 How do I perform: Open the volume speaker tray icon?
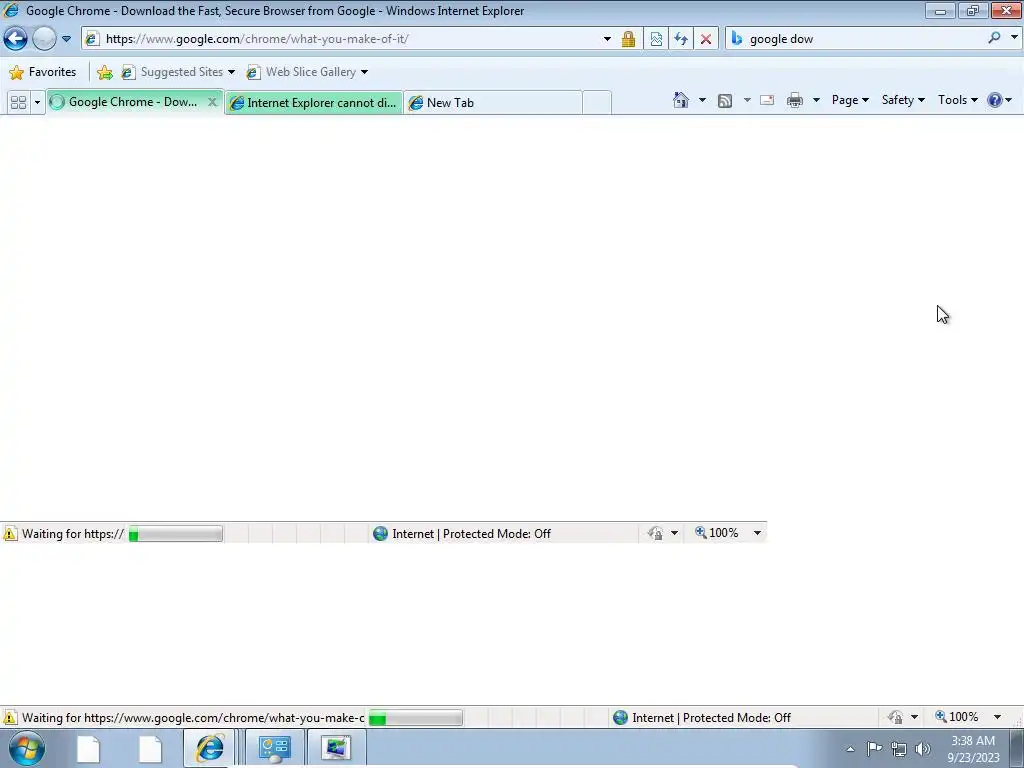click(x=923, y=749)
